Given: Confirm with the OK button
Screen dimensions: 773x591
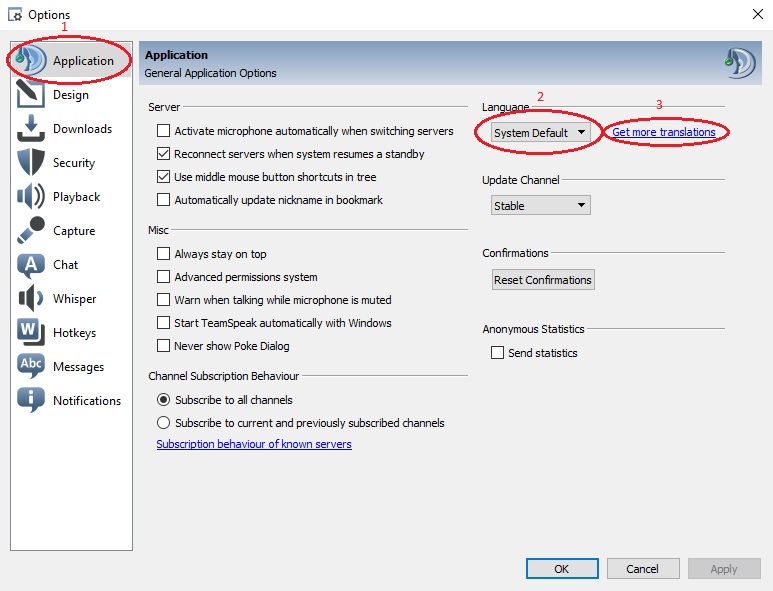Looking at the screenshot, I should click(x=562, y=569).
